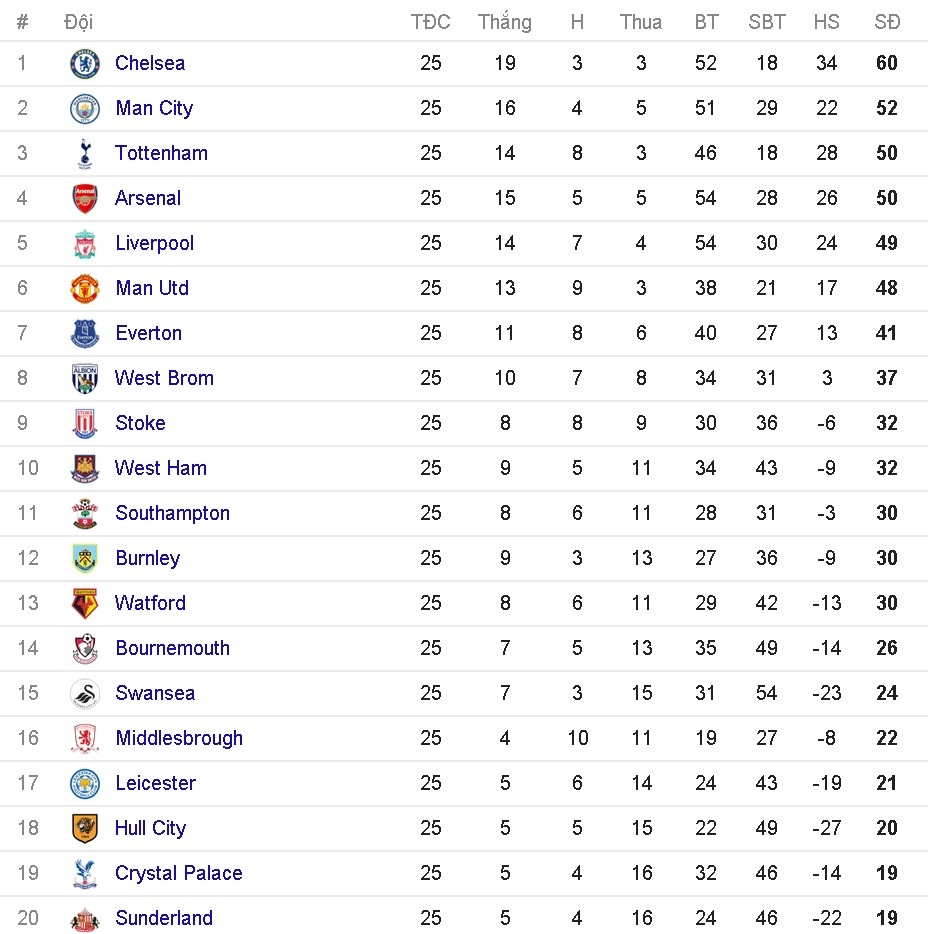Click the Man Utd crest icon
Viewport: 928px width, 934px height.
click(85, 289)
